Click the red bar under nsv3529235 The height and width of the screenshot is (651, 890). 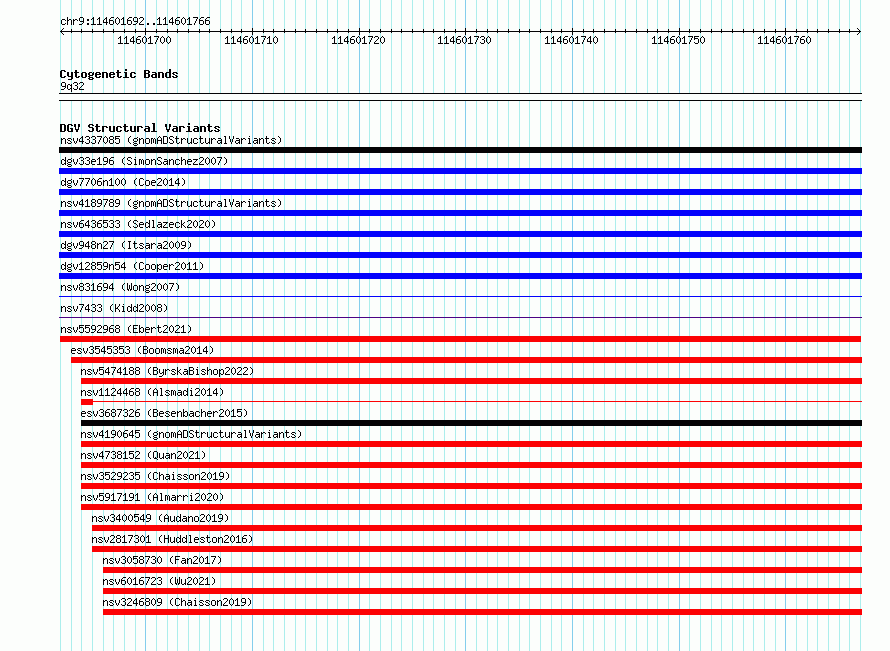[472, 486]
